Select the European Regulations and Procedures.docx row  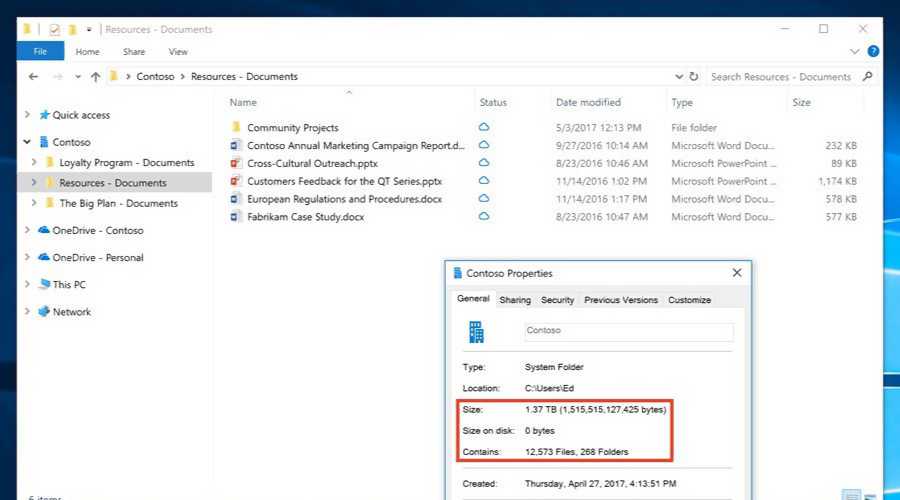tap(544, 199)
